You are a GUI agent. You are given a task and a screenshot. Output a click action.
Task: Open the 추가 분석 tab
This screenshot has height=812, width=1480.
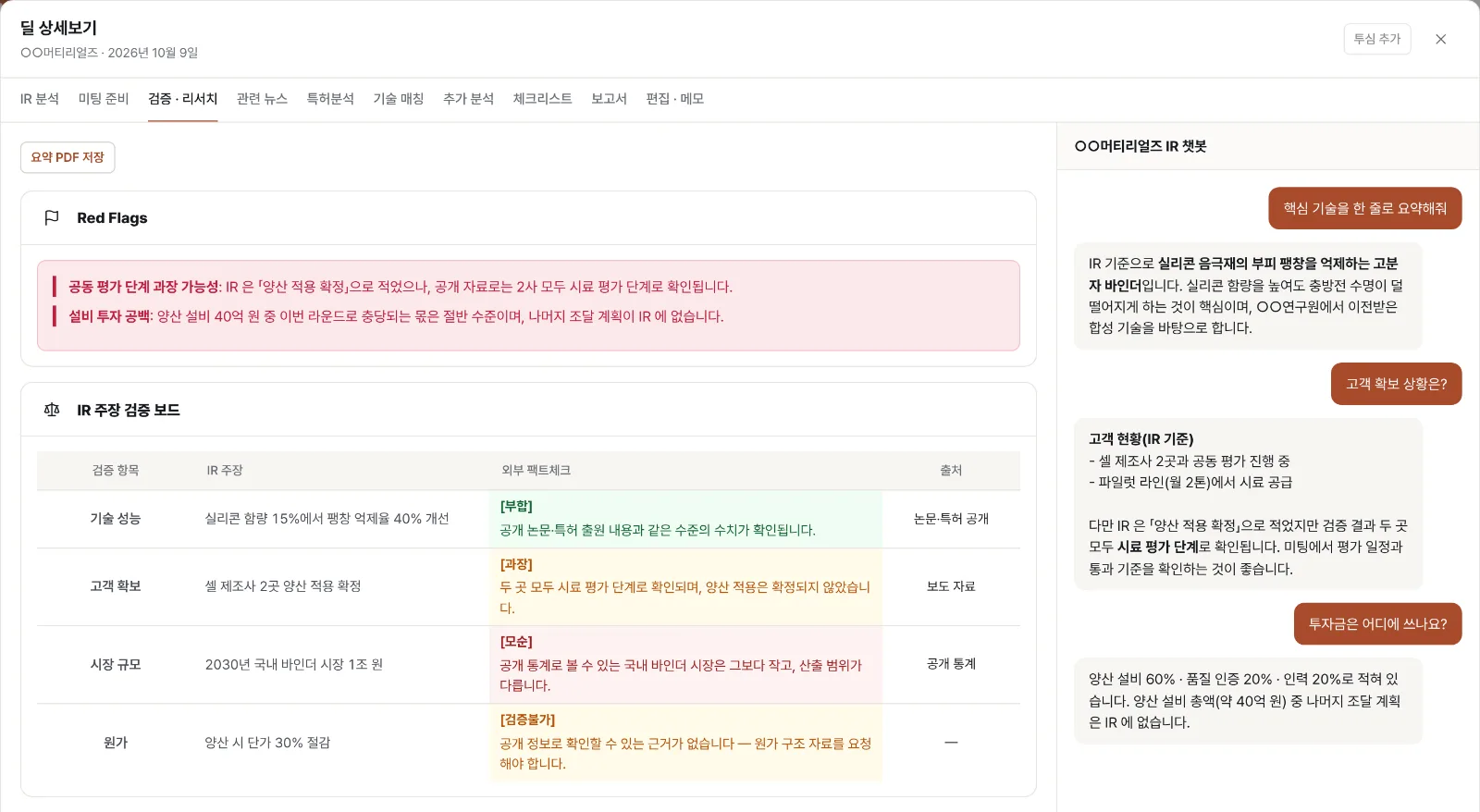(469, 99)
